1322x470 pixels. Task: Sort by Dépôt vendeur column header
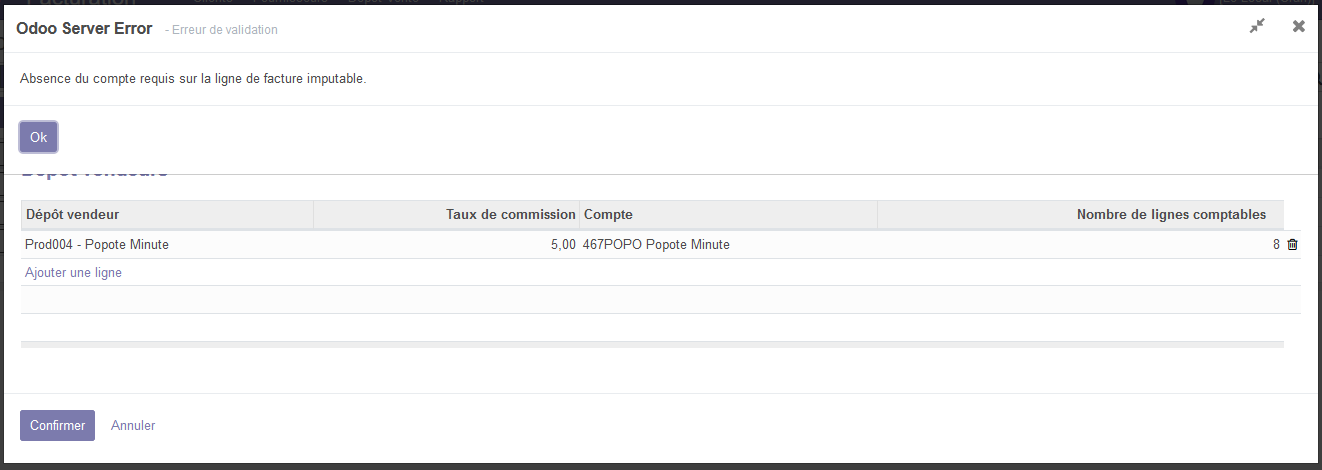[73, 215]
